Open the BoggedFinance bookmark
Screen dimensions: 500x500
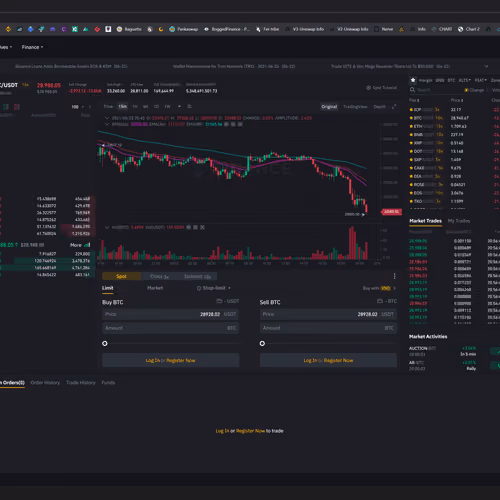tap(227, 29)
